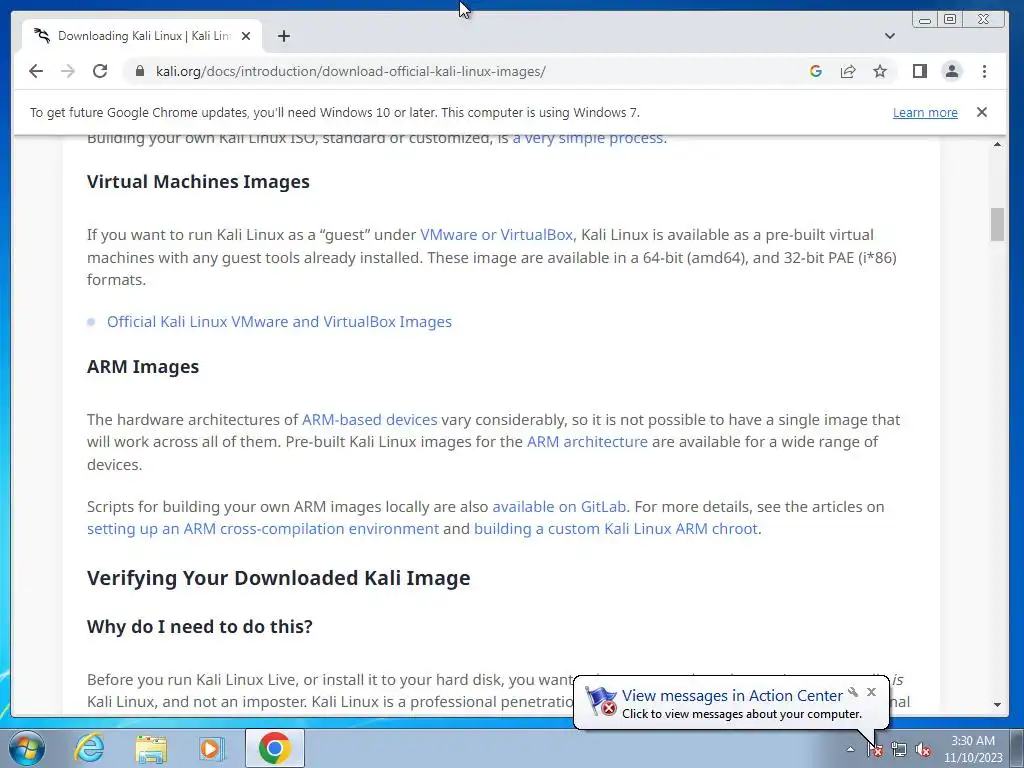Screen dimensions: 1024x768
Task: Click the network tray icon
Action: click(x=899, y=750)
